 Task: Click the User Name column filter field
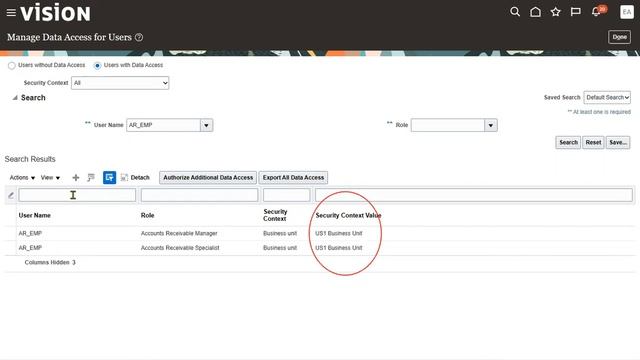tap(77, 195)
